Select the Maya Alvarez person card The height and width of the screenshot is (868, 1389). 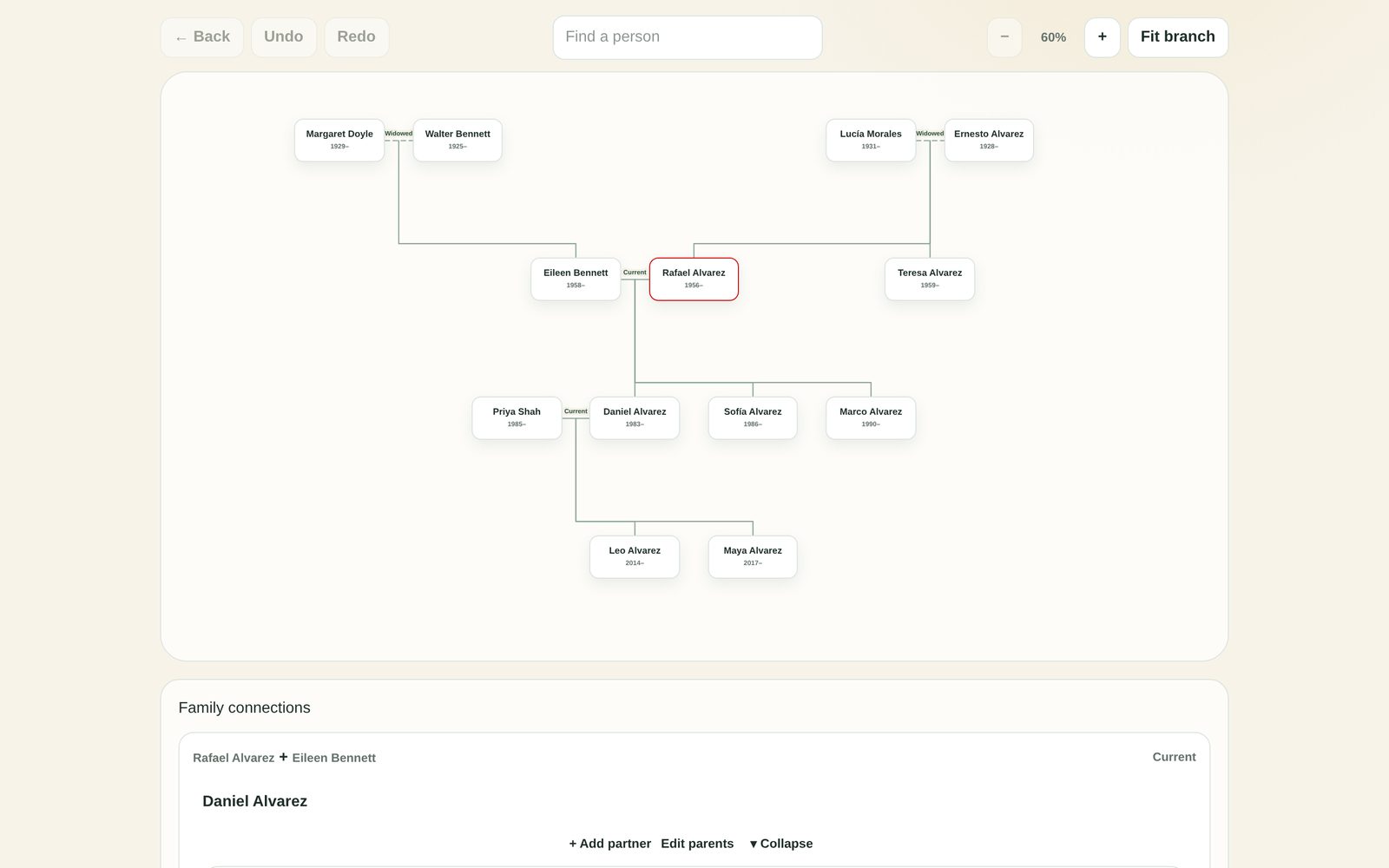click(753, 556)
